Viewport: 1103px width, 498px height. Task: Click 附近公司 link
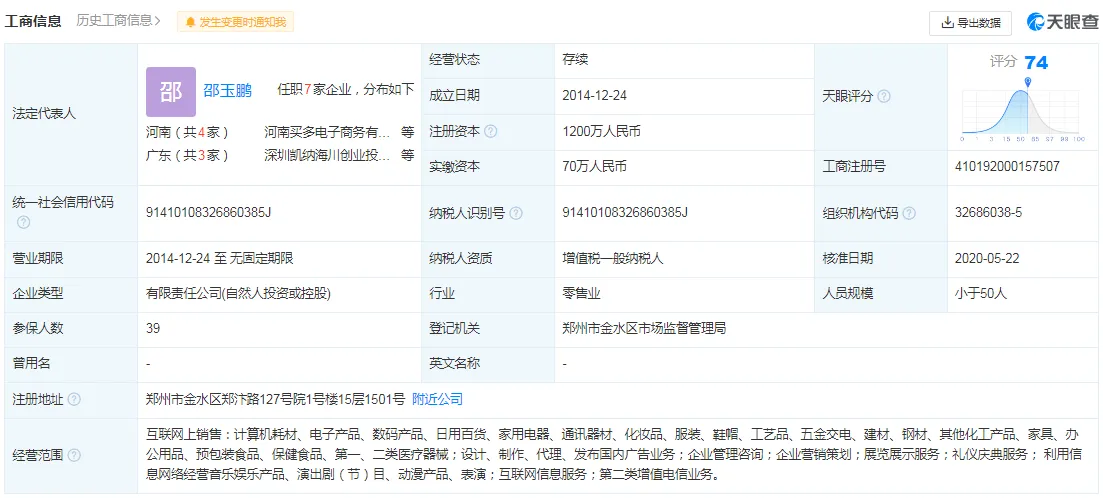pos(438,400)
